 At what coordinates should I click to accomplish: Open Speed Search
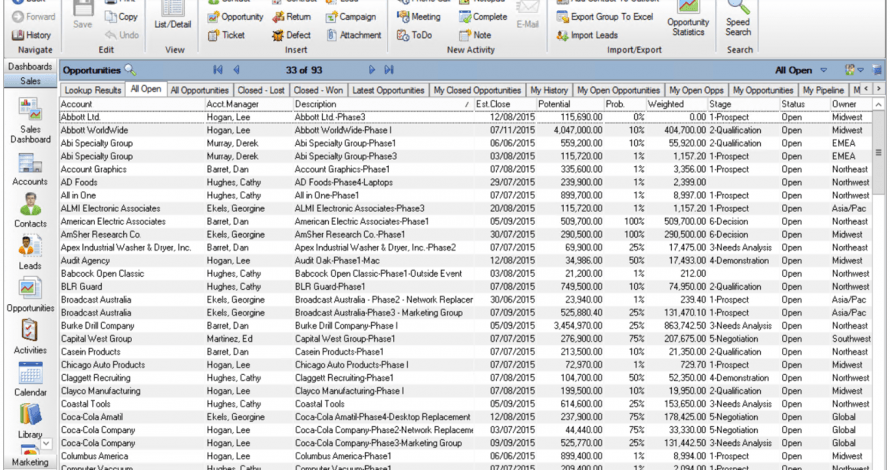(x=738, y=18)
